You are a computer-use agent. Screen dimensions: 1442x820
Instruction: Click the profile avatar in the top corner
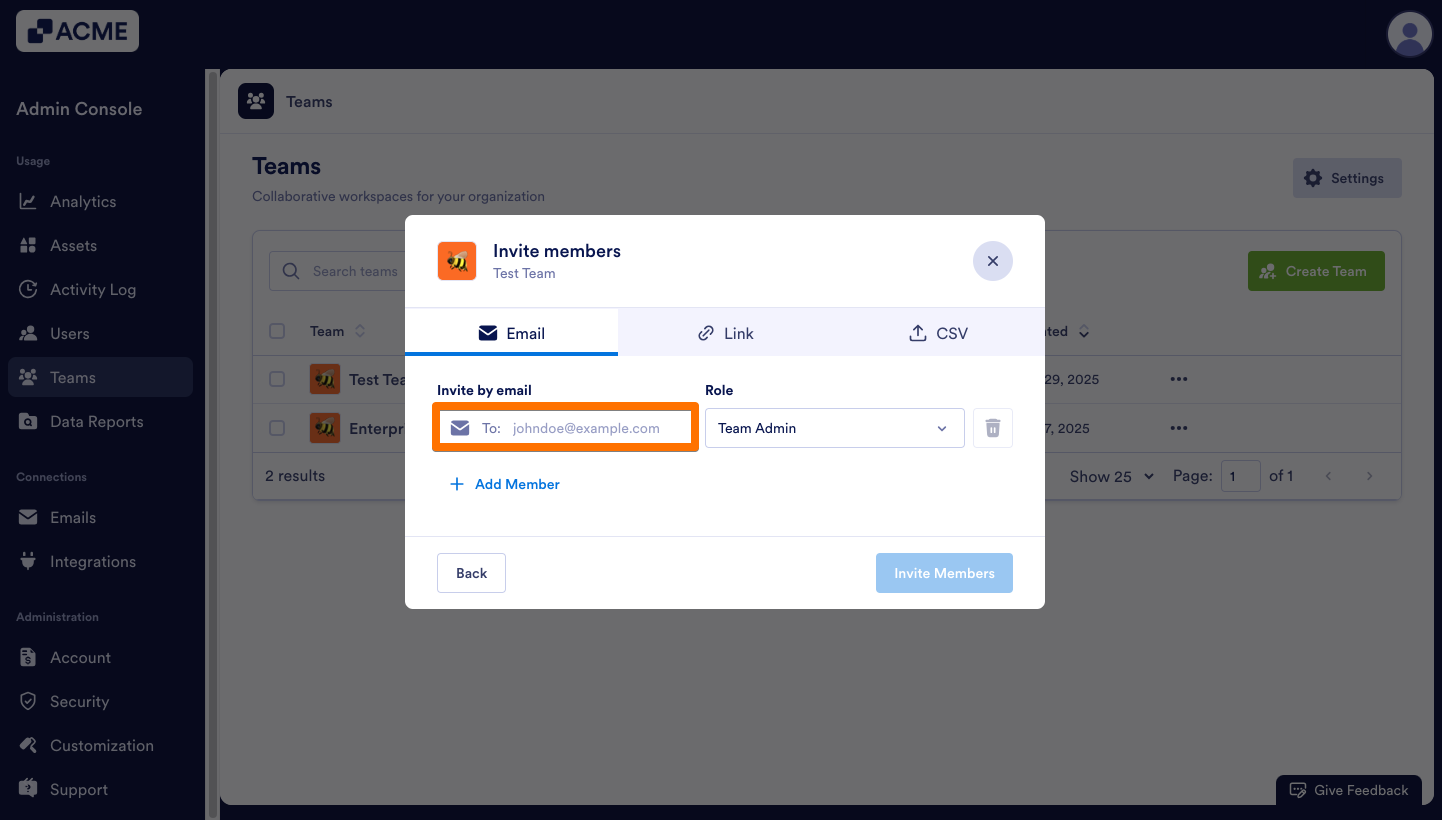1409,33
